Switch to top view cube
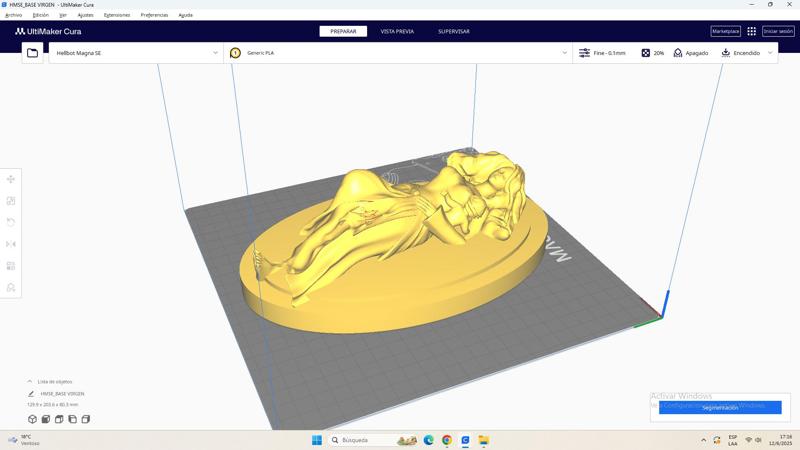This screenshot has height=450, width=800. pos(59,419)
